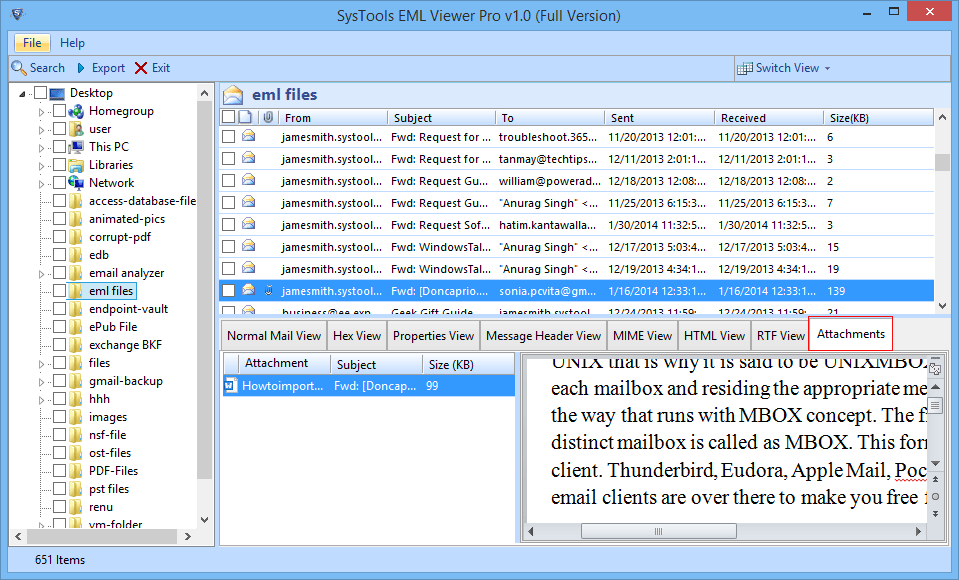Open the Switch View dropdown arrow

pos(828,69)
